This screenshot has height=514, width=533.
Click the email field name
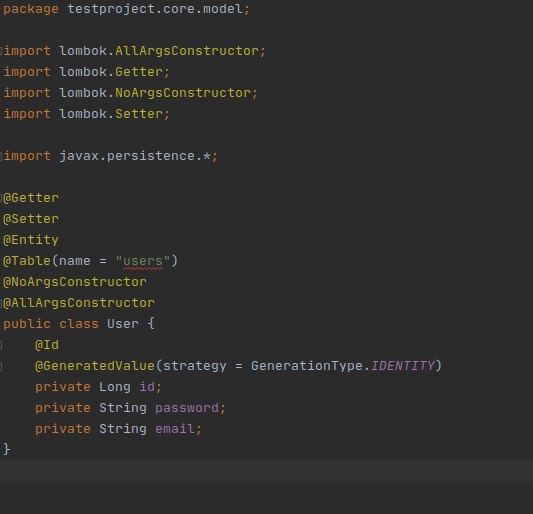[x=175, y=429]
